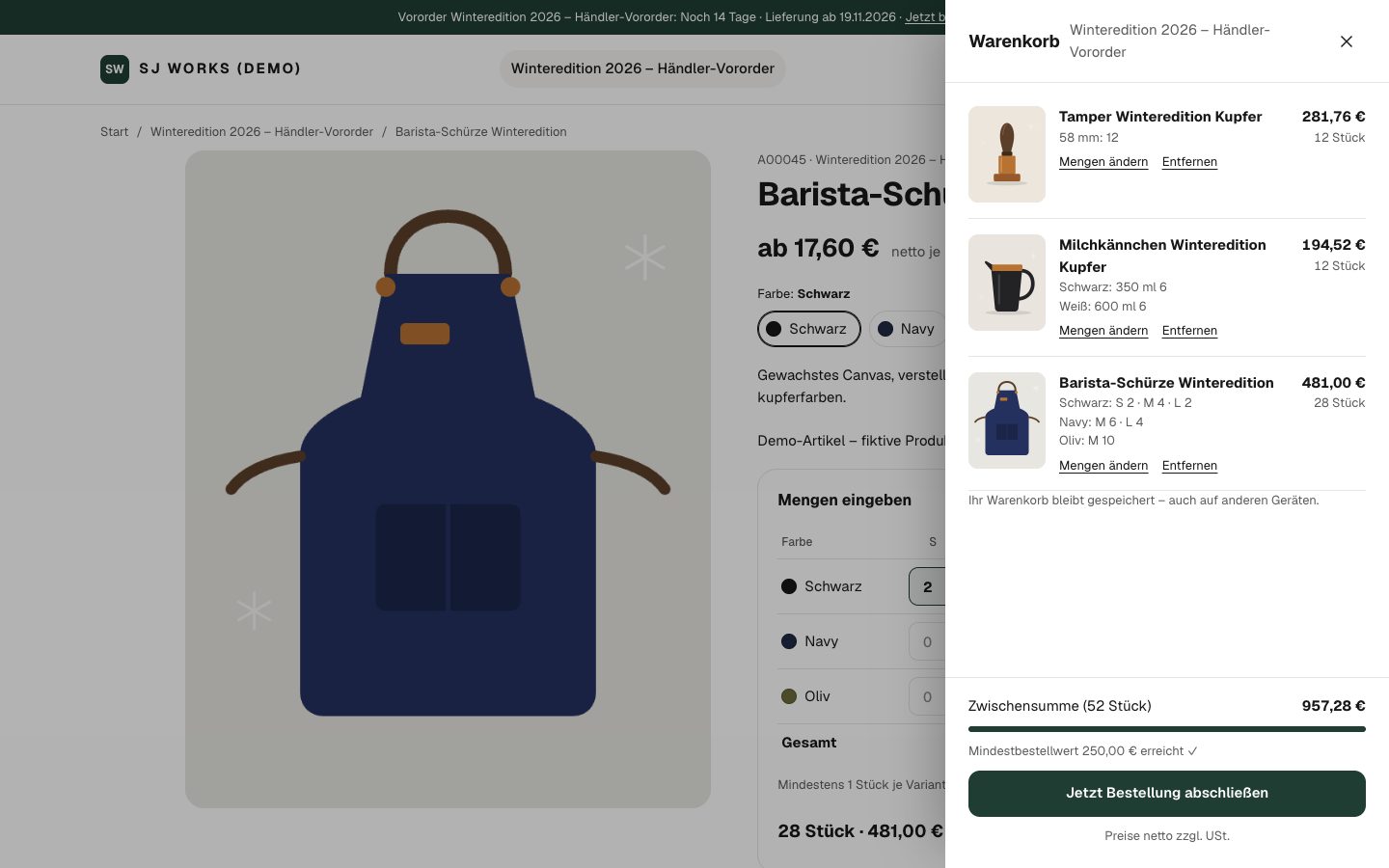Click the 281,76 € Tamper price
Image resolution: width=1389 pixels, height=868 pixels.
[1334, 117]
